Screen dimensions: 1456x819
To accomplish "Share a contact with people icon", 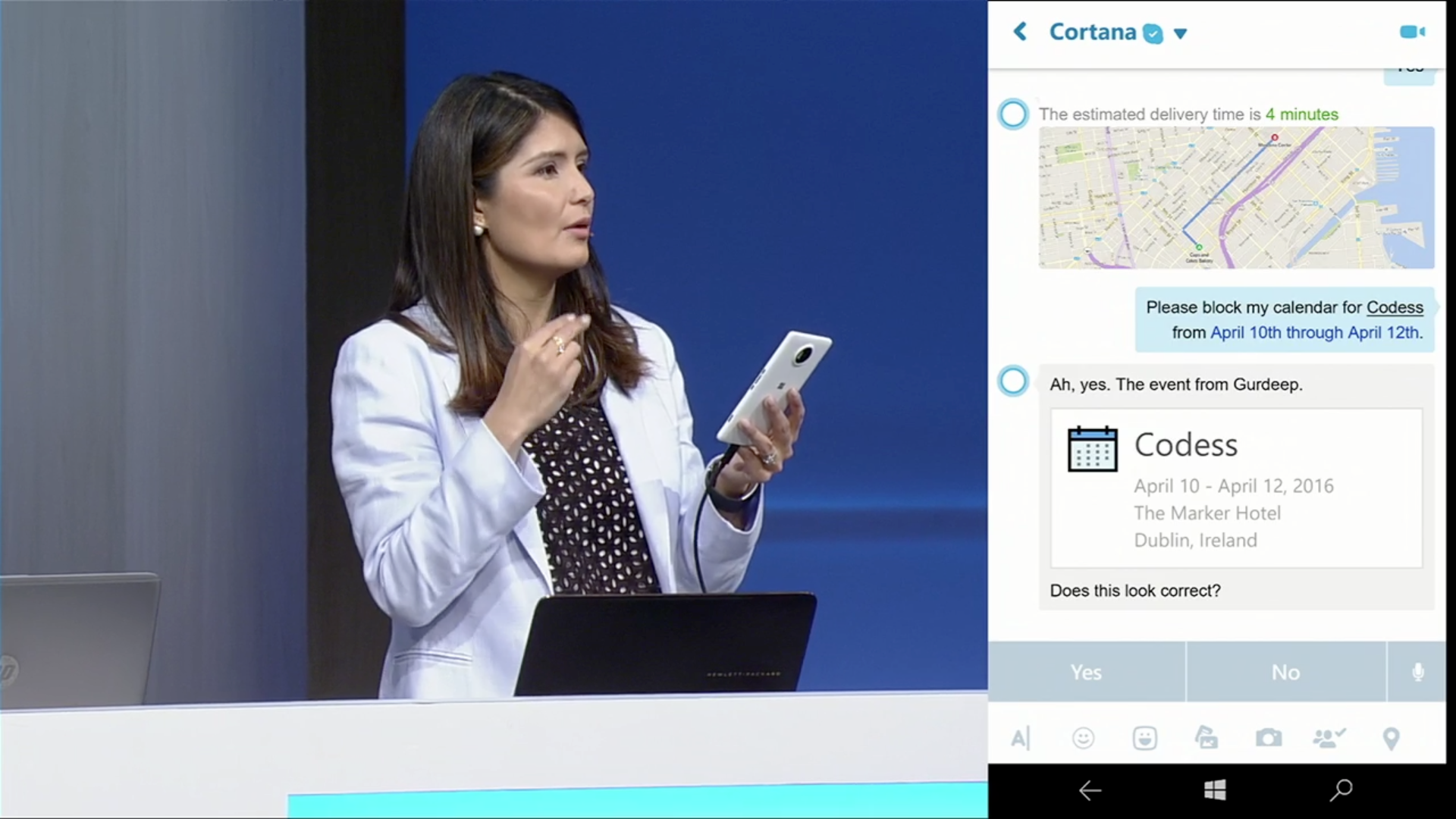I will [1329, 738].
